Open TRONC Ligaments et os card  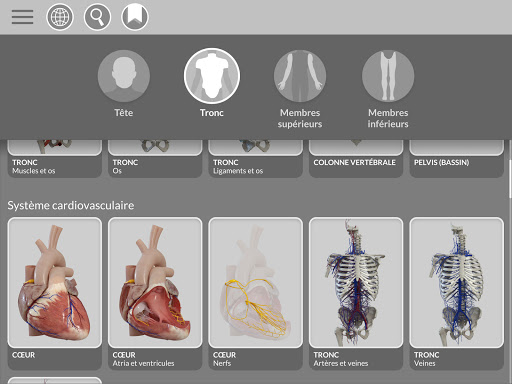pyautogui.click(x=256, y=159)
